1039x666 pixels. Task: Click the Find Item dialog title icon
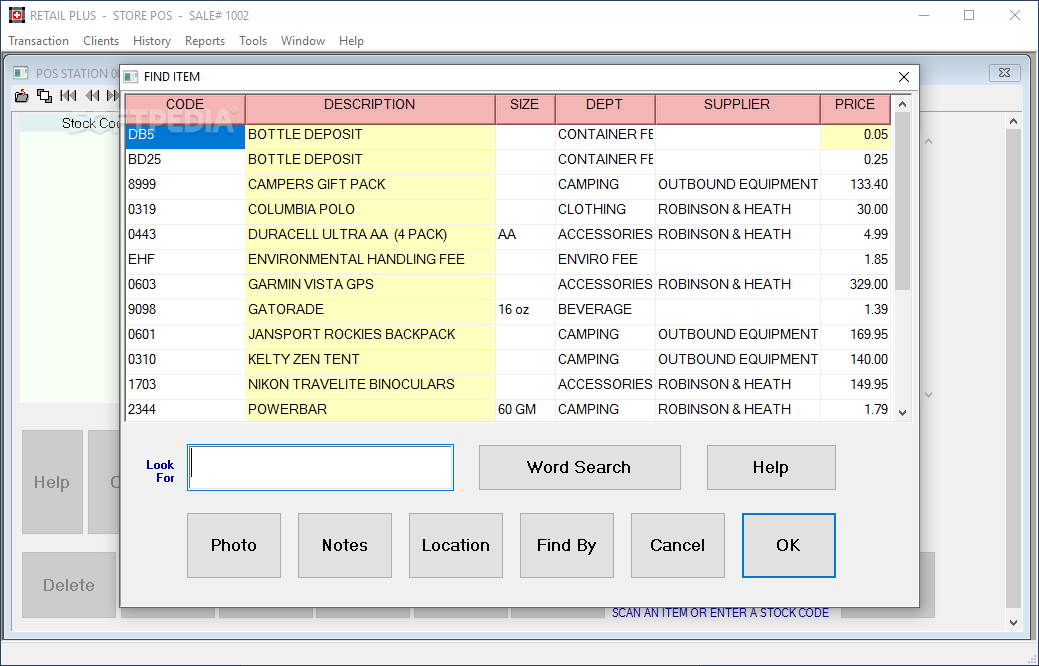click(x=131, y=77)
